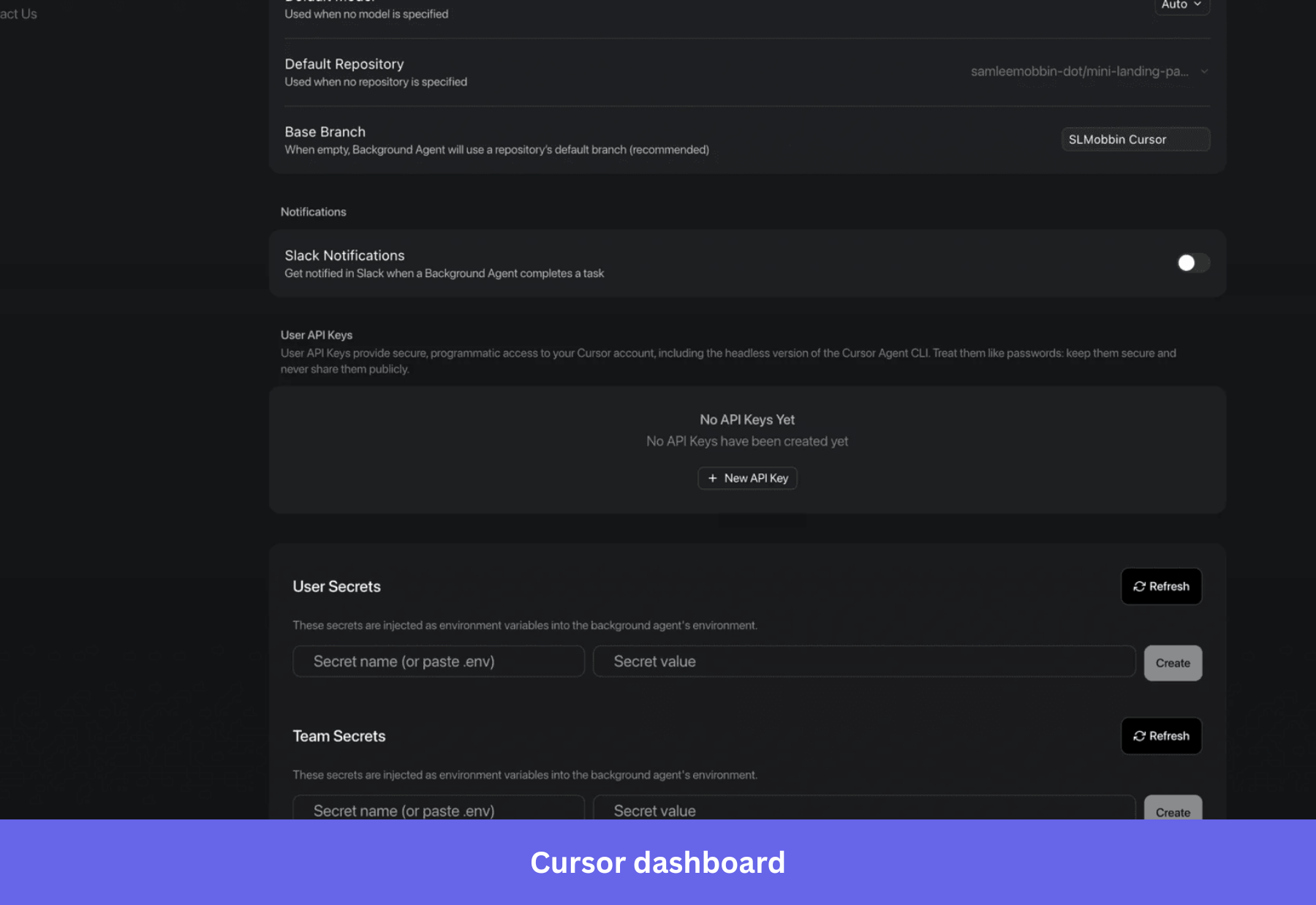Click the 'User API Keys' section heading
The width and height of the screenshot is (1316, 905).
(x=317, y=335)
